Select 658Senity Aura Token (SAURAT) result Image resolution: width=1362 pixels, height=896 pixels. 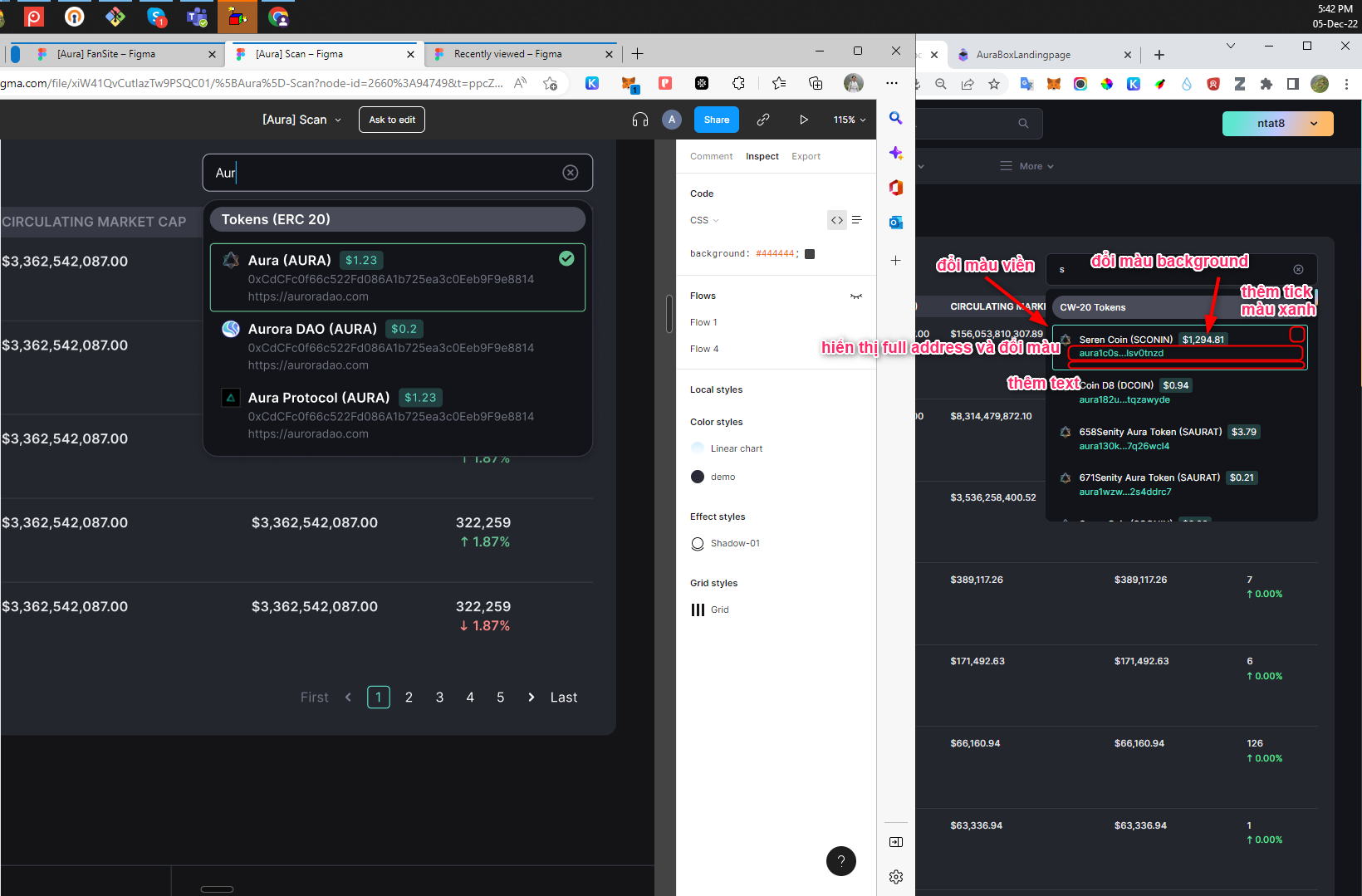coord(1180,438)
